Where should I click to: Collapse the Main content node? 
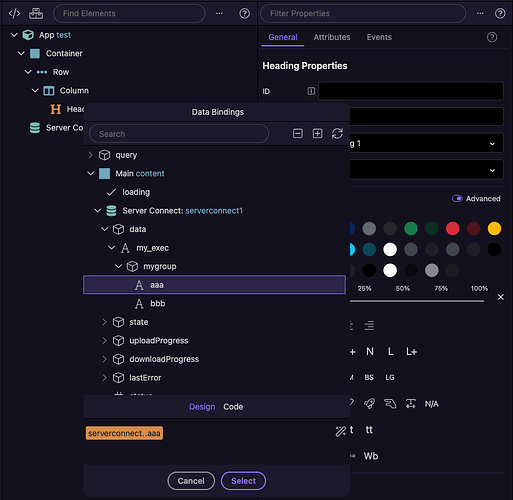point(90,173)
